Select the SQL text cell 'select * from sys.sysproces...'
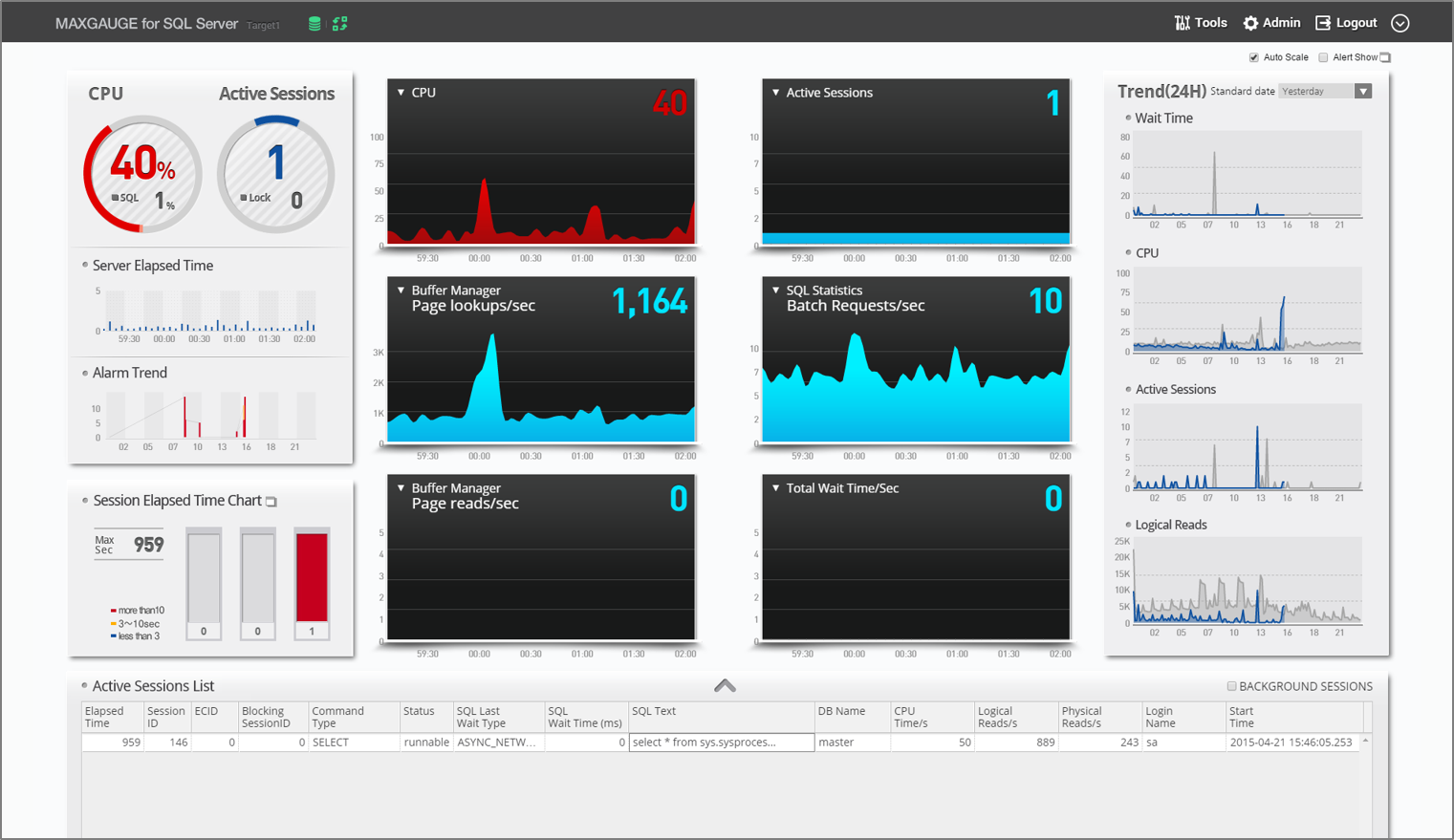The height and width of the screenshot is (840, 1454). [x=722, y=743]
